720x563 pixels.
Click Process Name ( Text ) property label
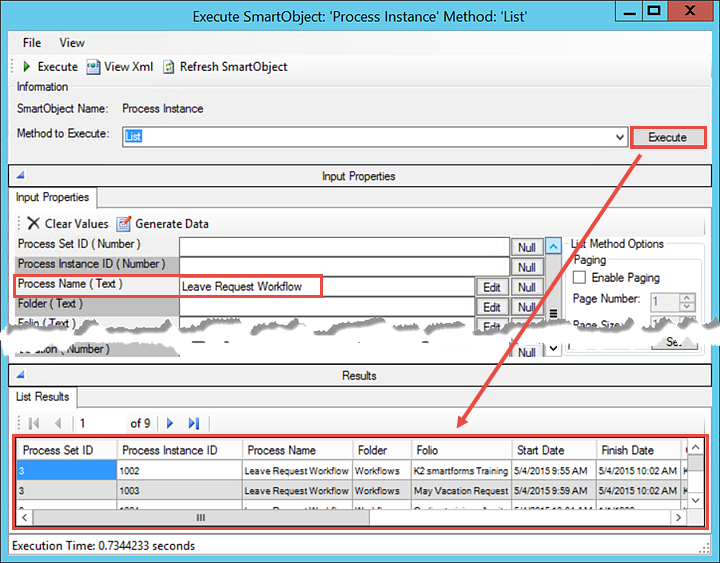[x=70, y=284]
